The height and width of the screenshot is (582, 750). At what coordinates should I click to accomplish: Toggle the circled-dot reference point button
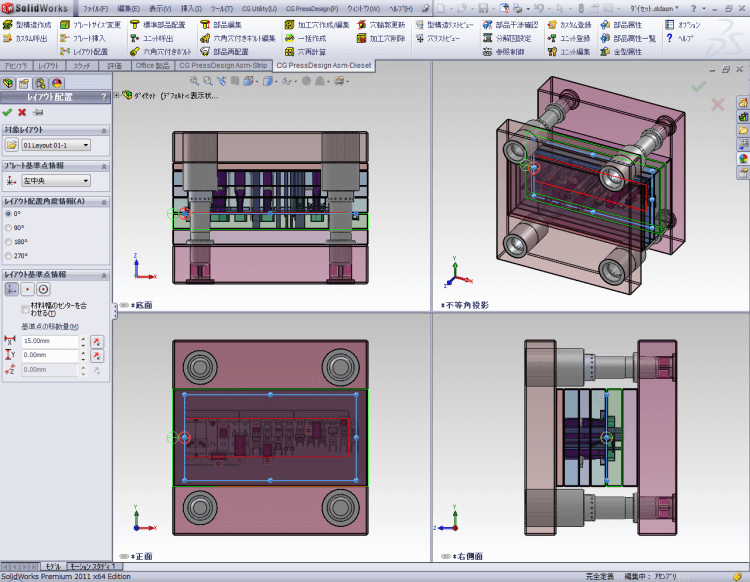tap(43, 289)
